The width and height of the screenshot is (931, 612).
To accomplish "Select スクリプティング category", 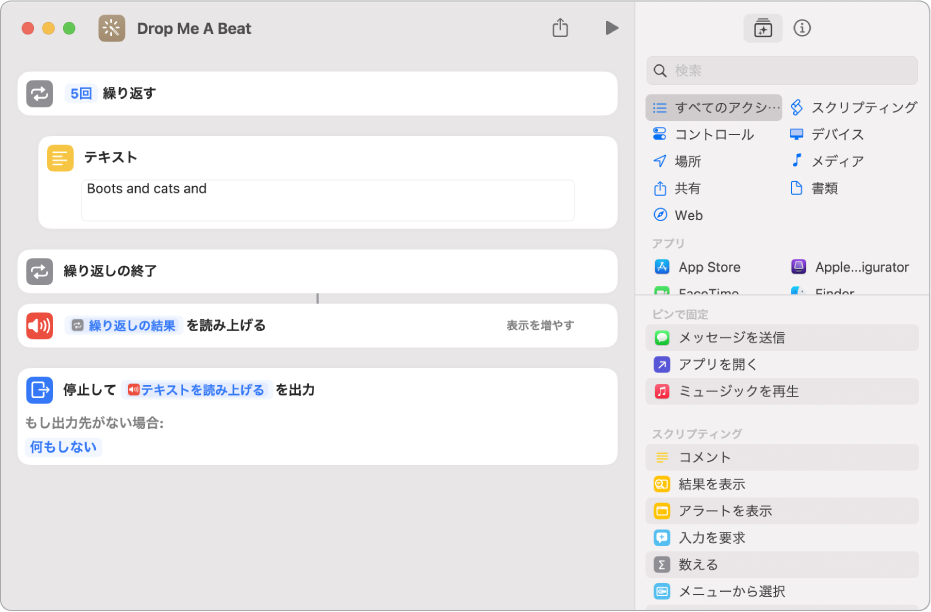I will coord(854,107).
